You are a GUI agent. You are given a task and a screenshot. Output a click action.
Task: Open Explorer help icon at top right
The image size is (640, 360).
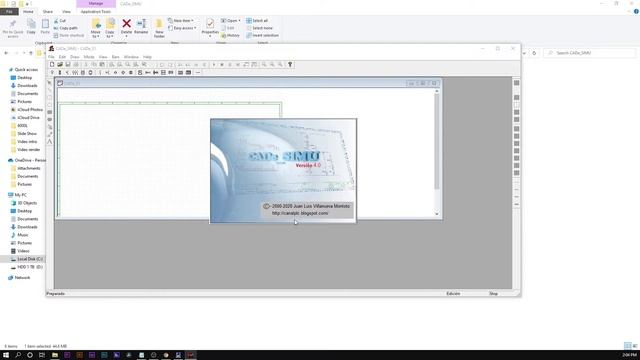click(636, 11)
